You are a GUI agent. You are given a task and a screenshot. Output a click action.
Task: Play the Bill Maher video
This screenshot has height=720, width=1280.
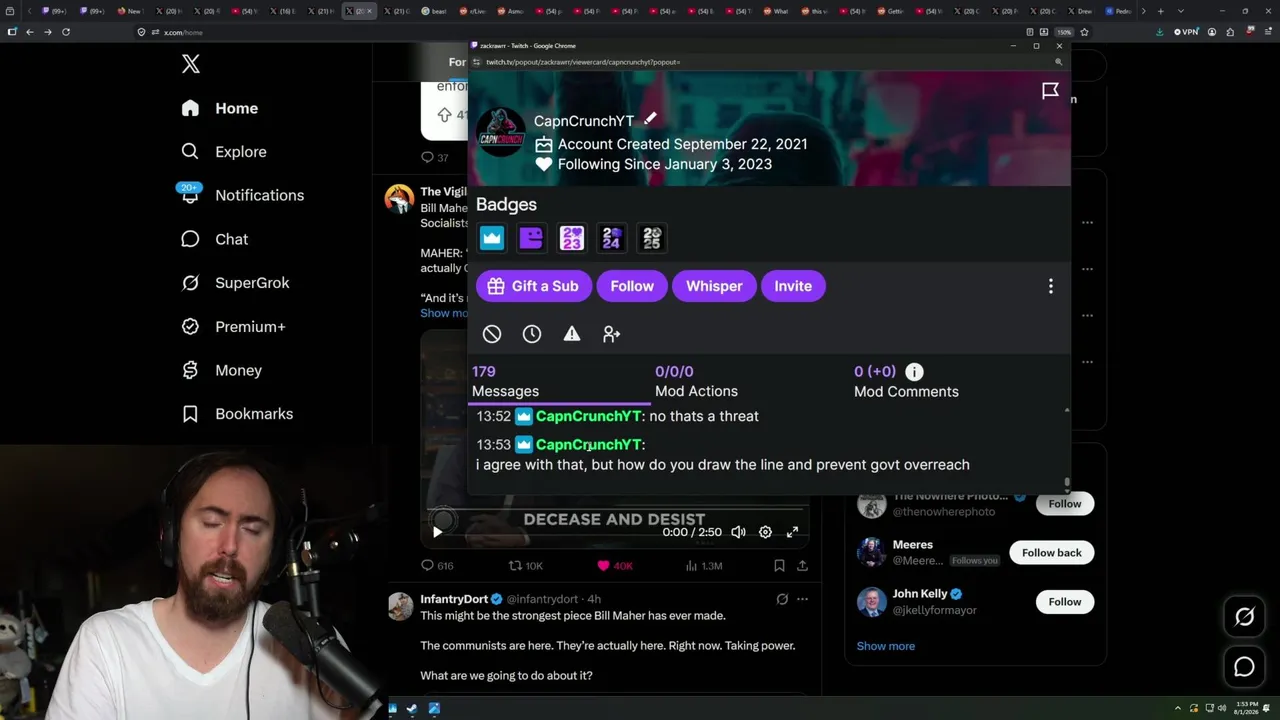[437, 532]
